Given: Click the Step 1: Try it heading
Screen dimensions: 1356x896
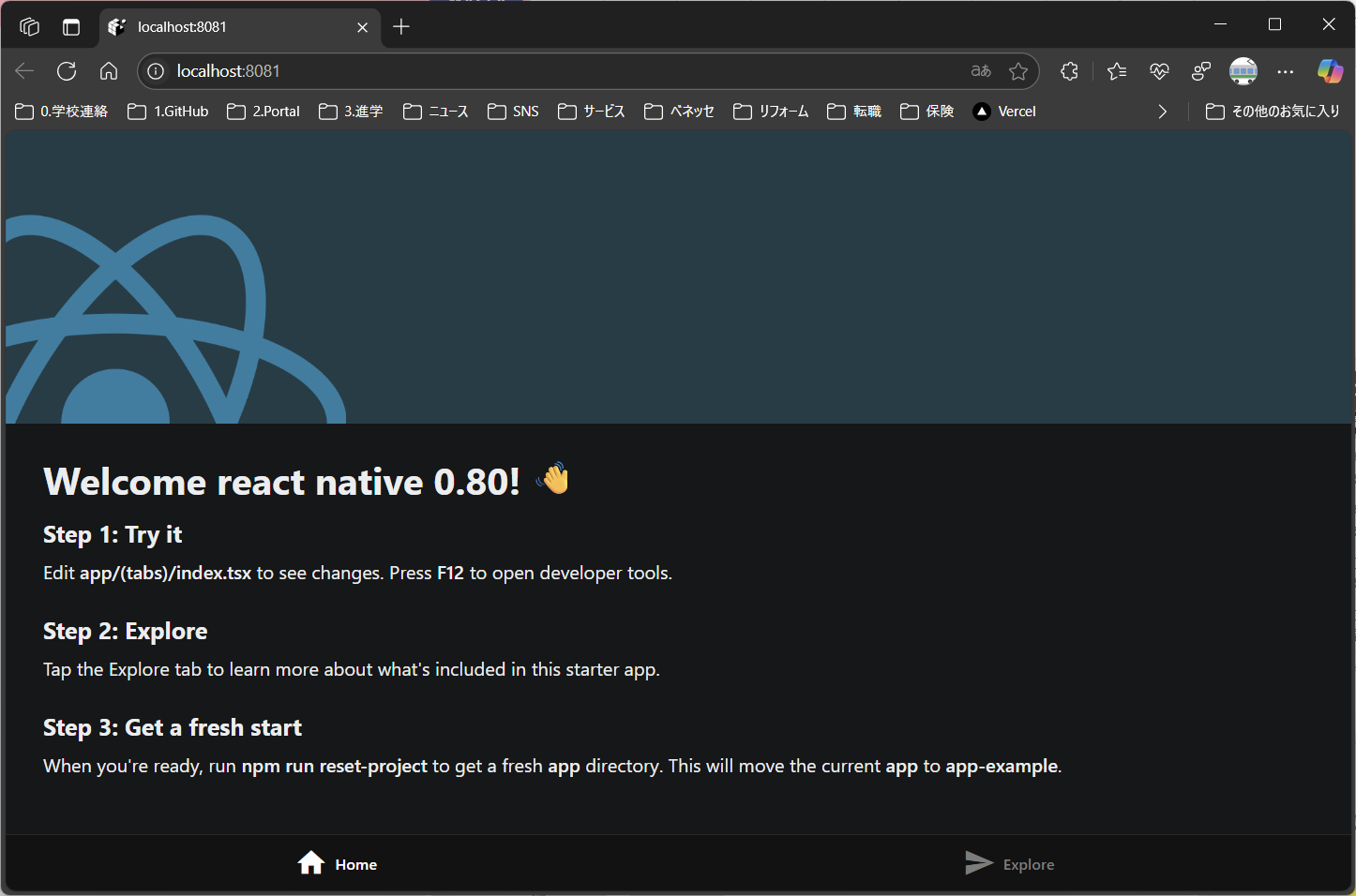Looking at the screenshot, I should coord(113,534).
